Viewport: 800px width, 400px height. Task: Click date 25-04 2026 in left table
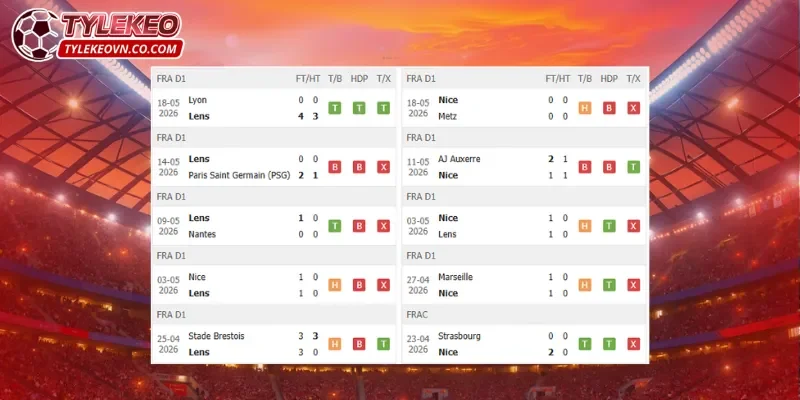[168, 344]
